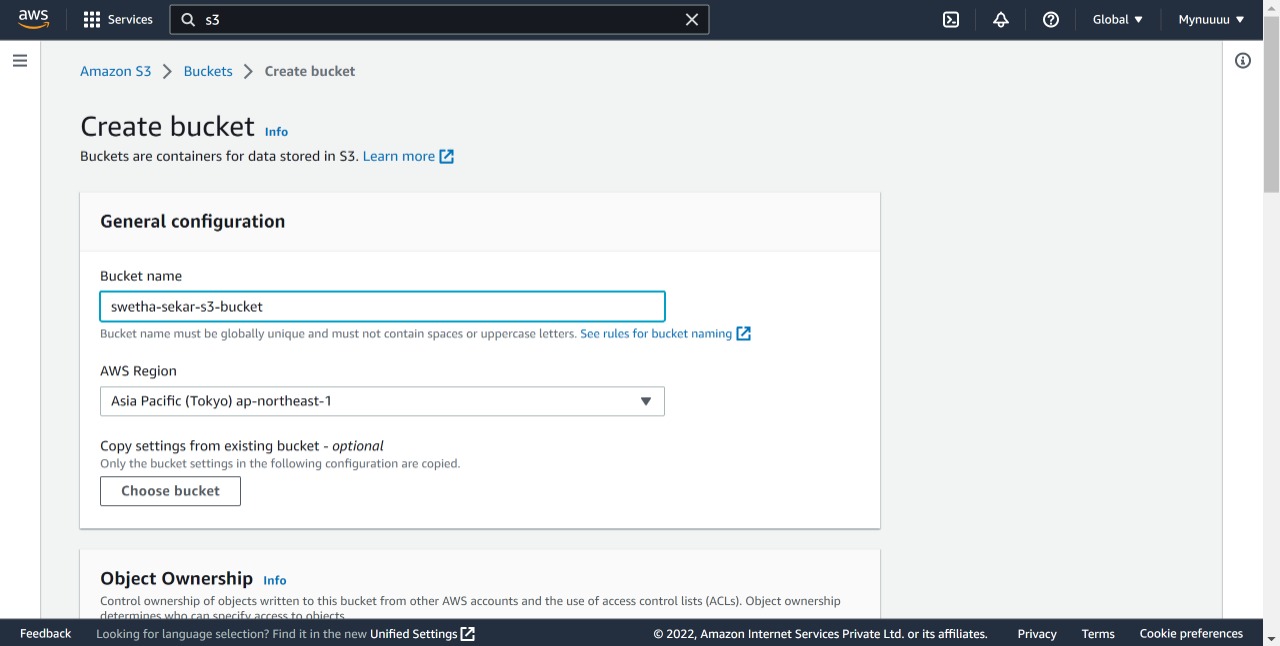Click the General configuration heading
1280x646 pixels.
(193, 221)
